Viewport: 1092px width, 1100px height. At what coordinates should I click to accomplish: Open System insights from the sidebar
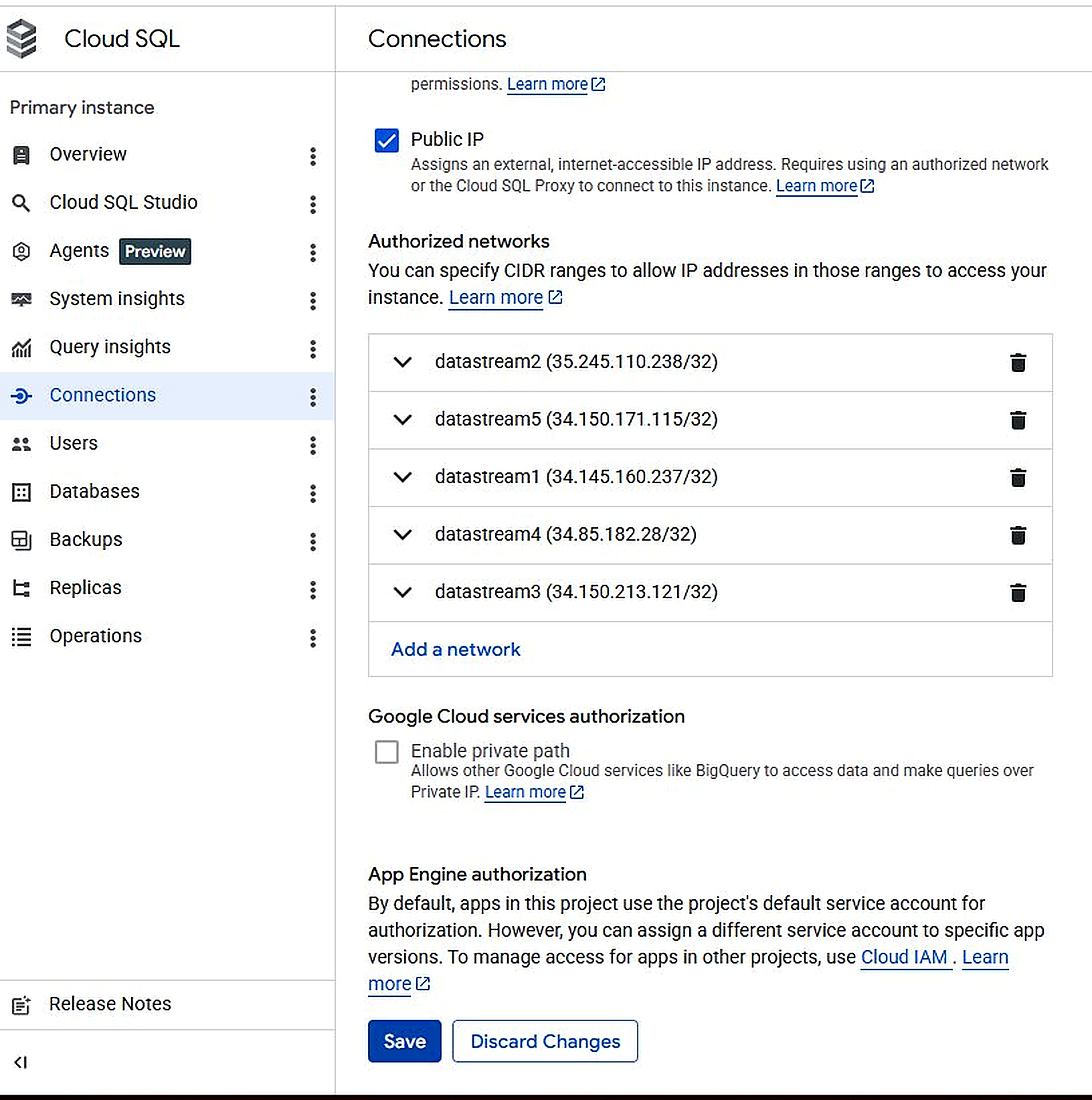[117, 299]
